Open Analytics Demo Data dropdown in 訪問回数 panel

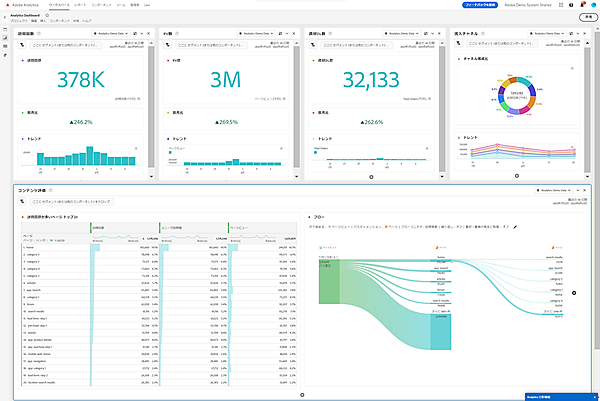[x=112, y=34]
